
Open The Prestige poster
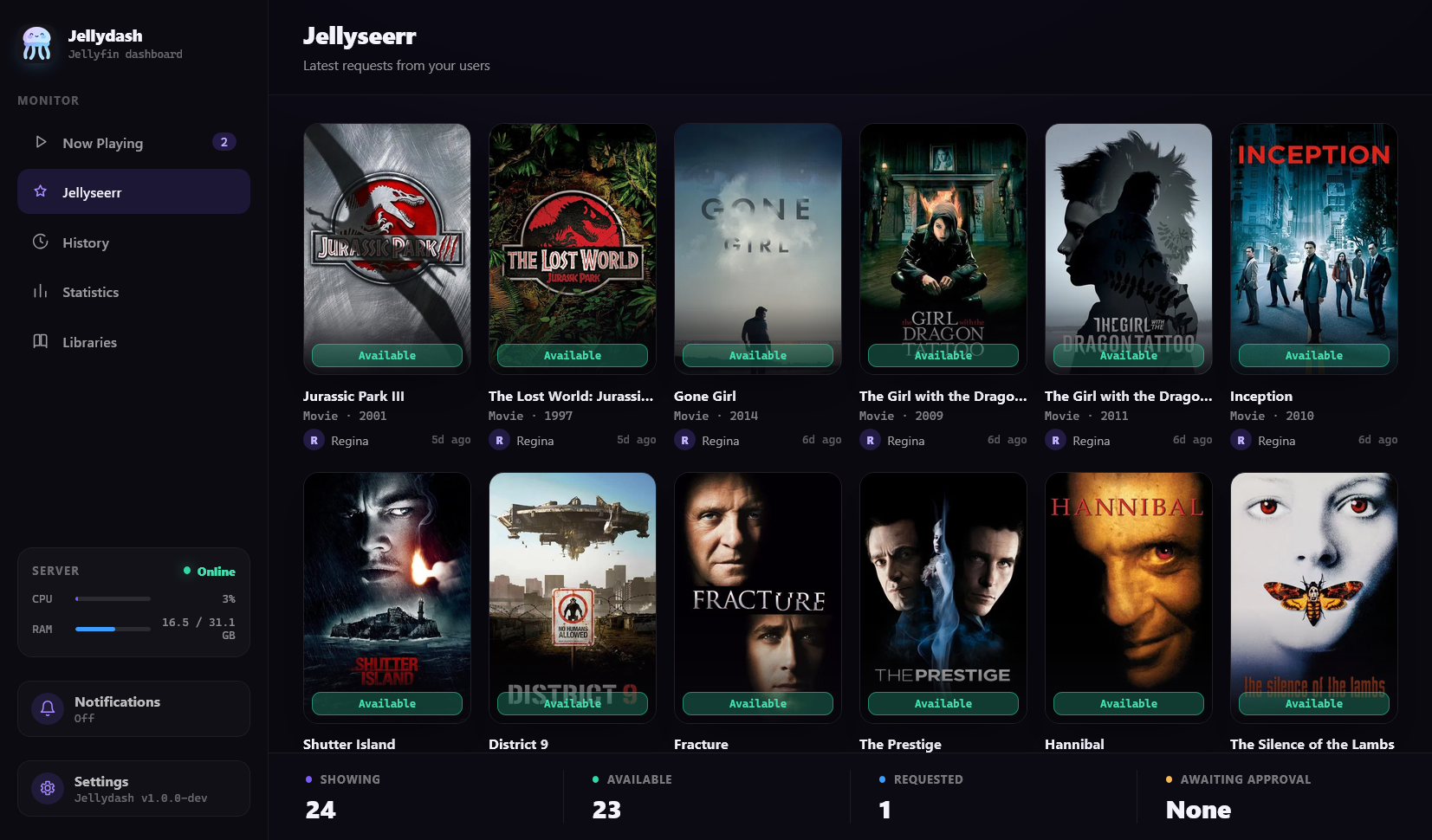click(x=943, y=598)
